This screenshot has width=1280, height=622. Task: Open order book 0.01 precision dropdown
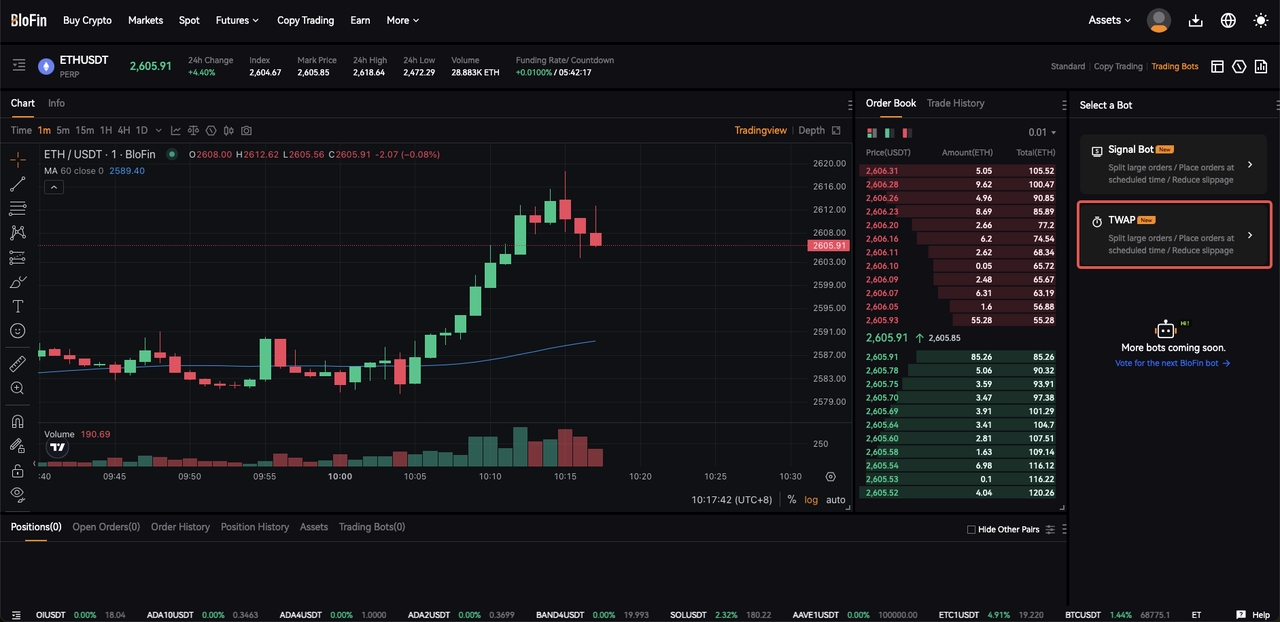click(1042, 132)
